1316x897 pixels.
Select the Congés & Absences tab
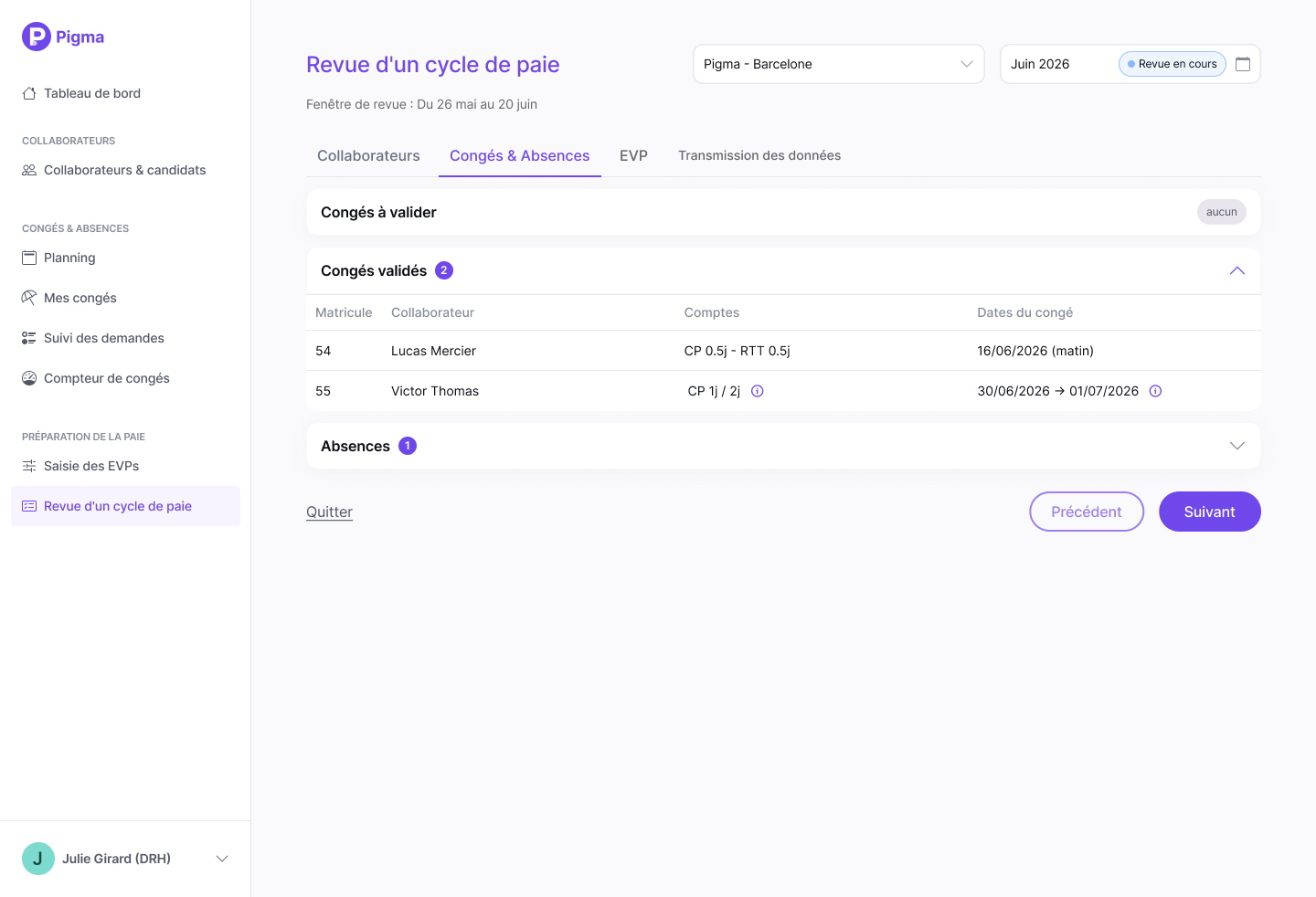(520, 156)
